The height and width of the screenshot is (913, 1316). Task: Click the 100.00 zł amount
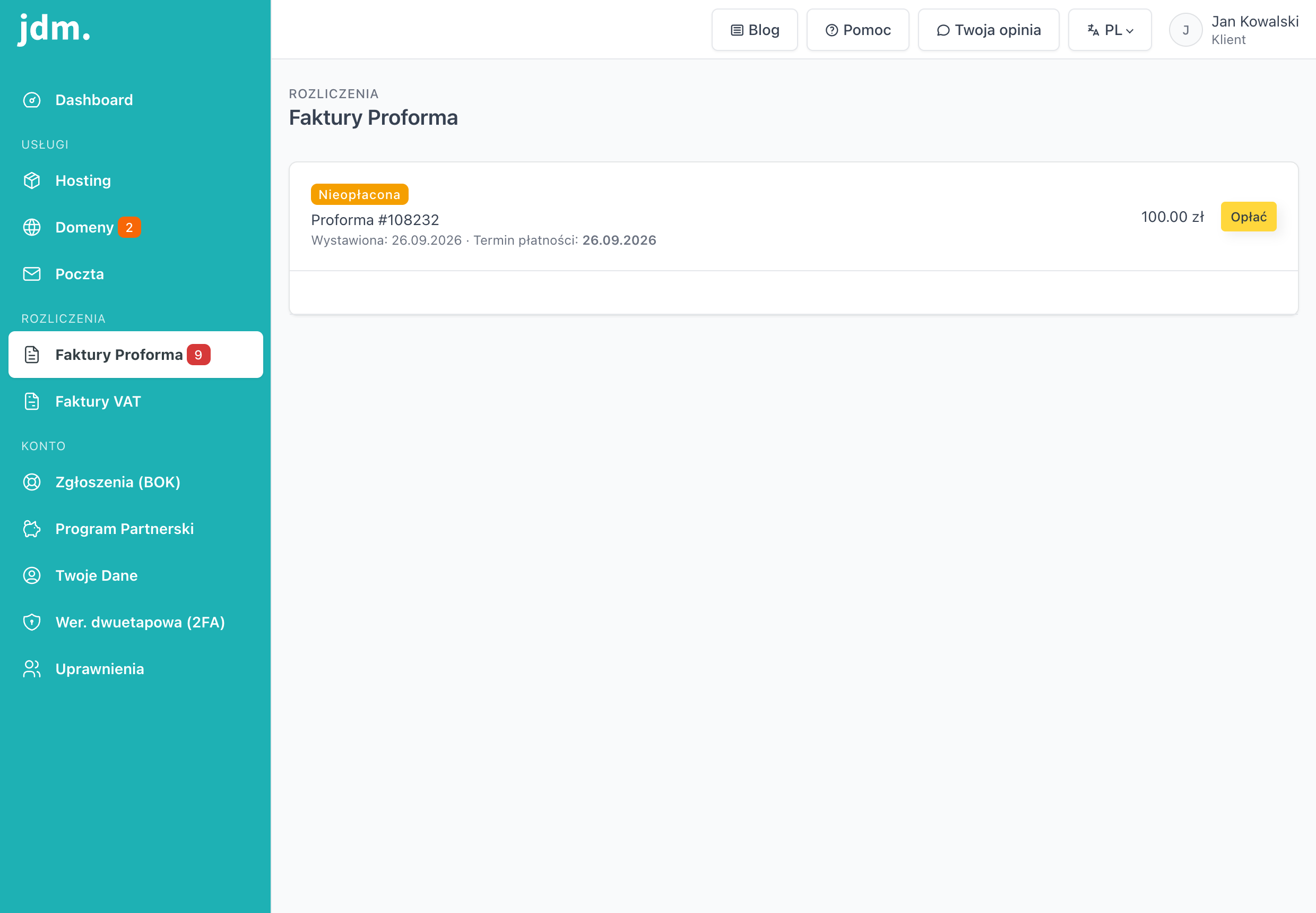[x=1172, y=217]
